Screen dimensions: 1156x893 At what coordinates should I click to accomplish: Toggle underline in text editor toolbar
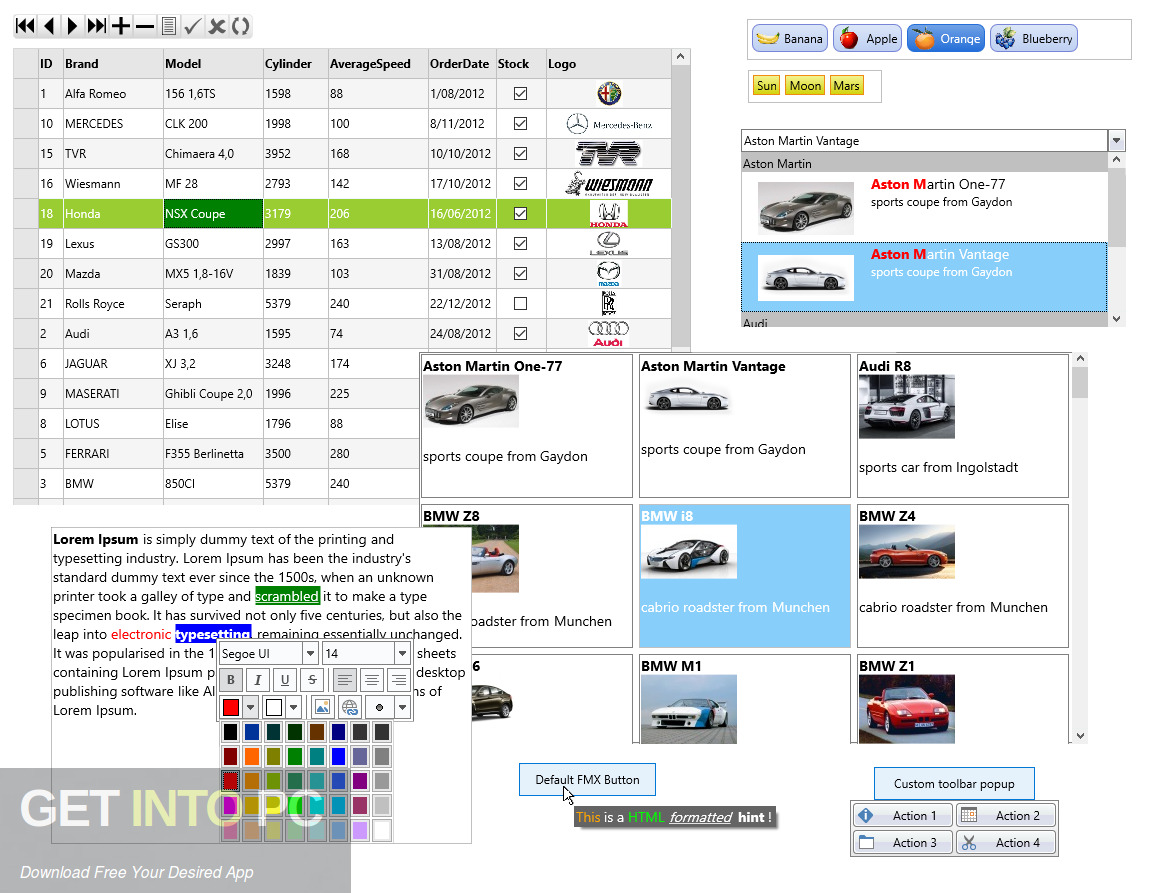pos(285,680)
